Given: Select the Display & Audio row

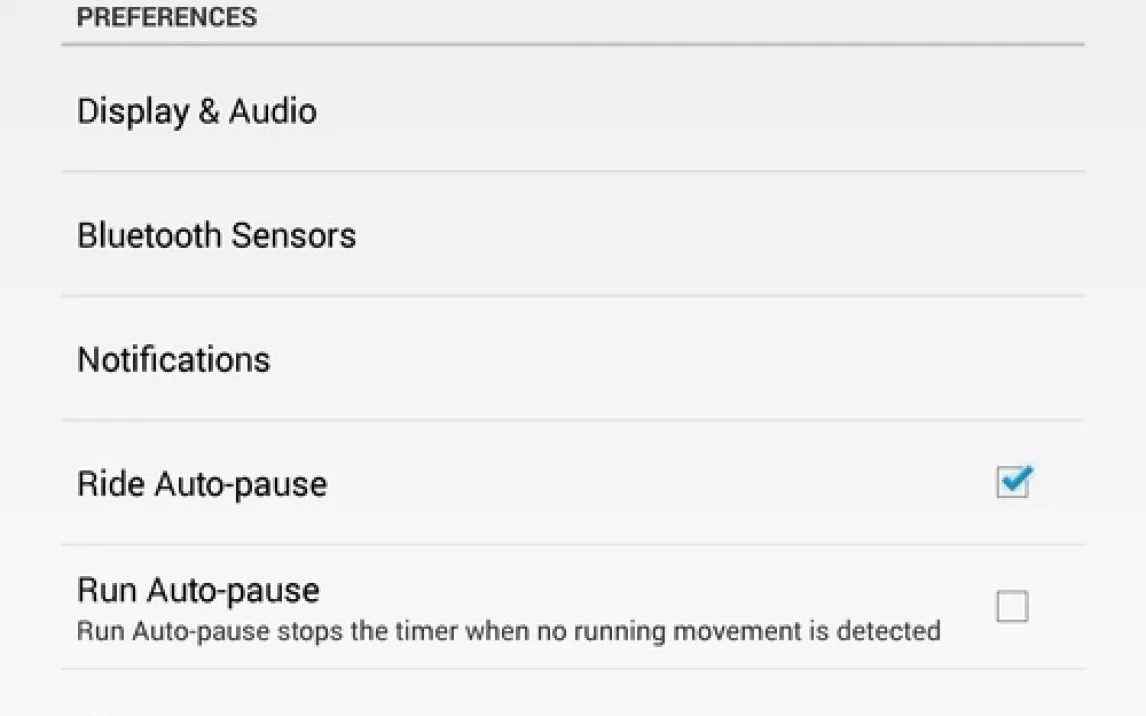Looking at the screenshot, I should click(x=572, y=111).
